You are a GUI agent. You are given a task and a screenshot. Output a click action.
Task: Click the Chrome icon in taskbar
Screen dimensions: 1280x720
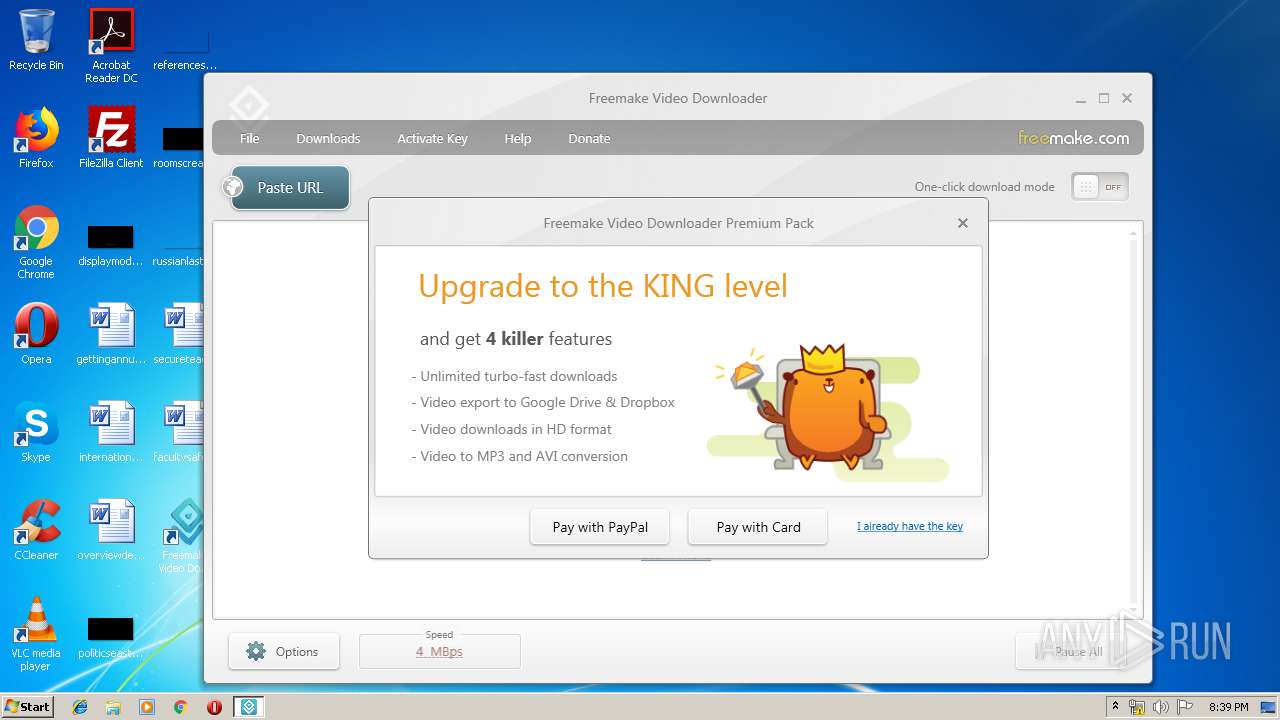pyautogui.click(x=180, y=707)
